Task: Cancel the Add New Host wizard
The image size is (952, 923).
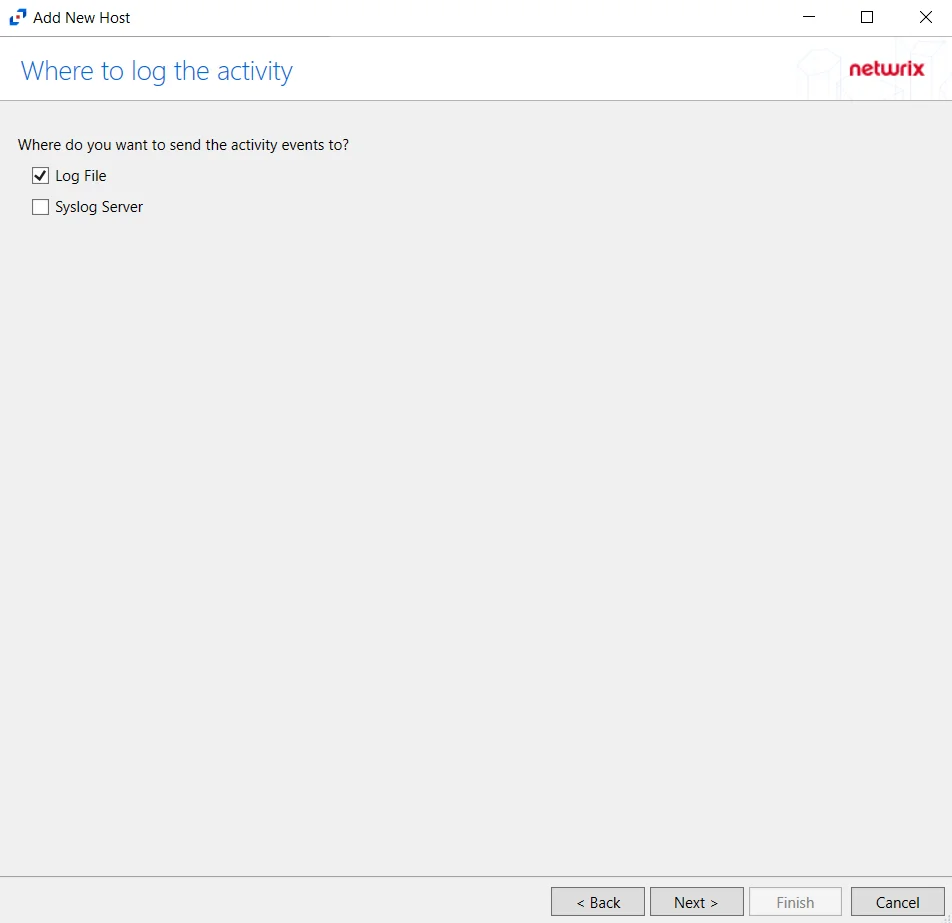Action: pyautogui.click(x=897, y=902)
